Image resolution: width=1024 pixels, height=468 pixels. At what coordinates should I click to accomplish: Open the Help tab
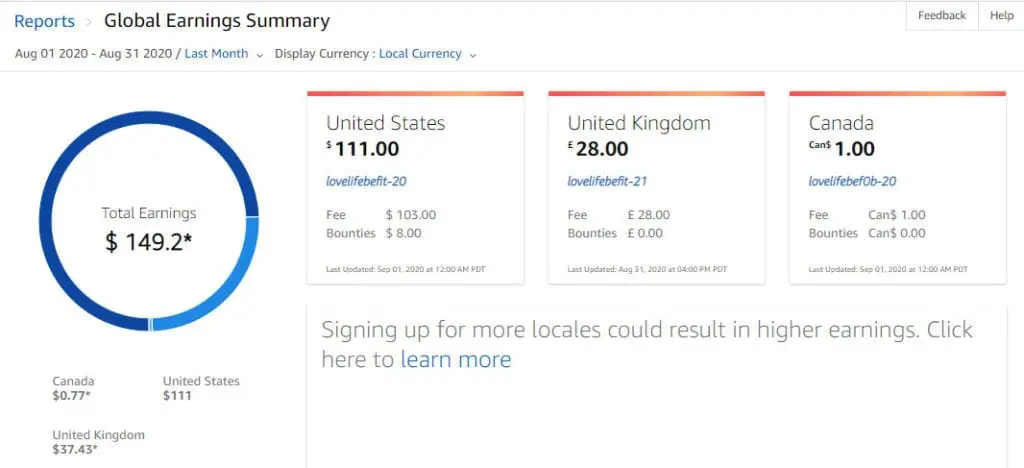pos(1001,16)
